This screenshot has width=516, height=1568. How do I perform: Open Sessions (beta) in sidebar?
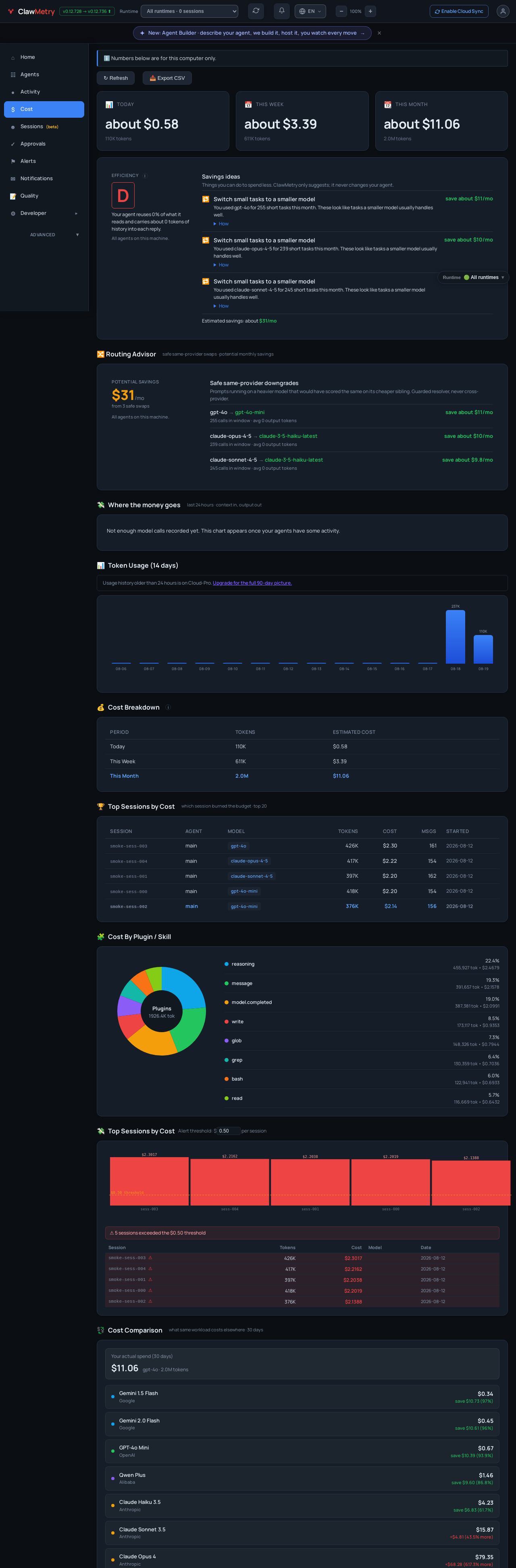coord(44,127)
